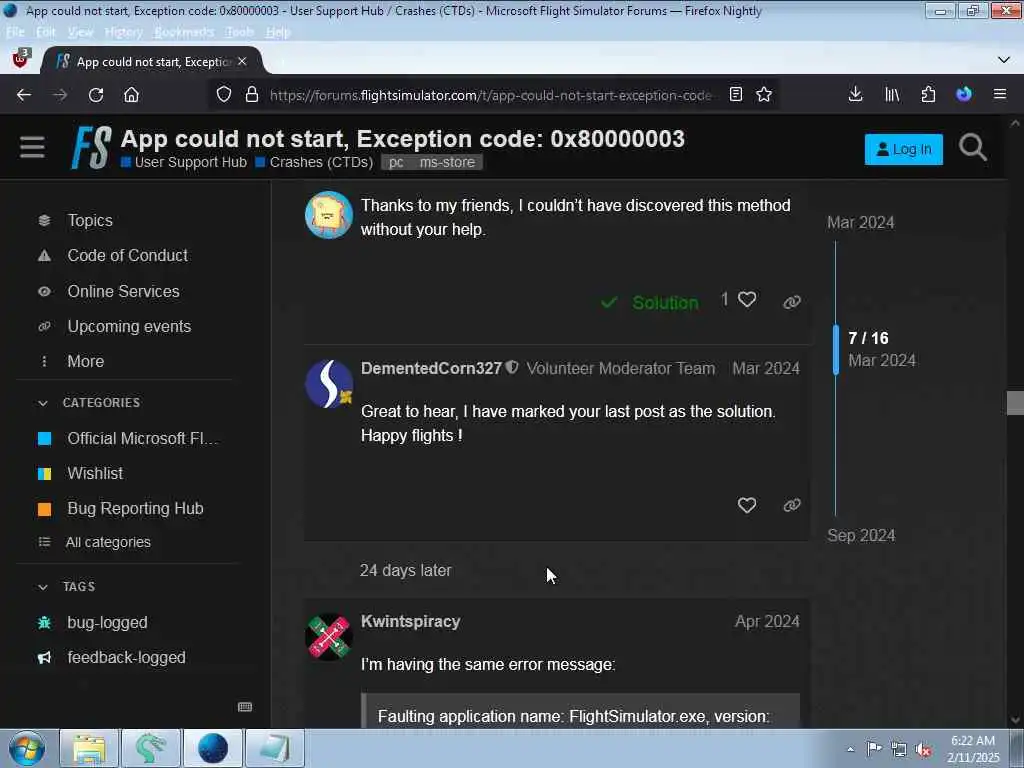The image size is (1024, 768).
Task: Click the address bar URL field
Action: point(490,95)
